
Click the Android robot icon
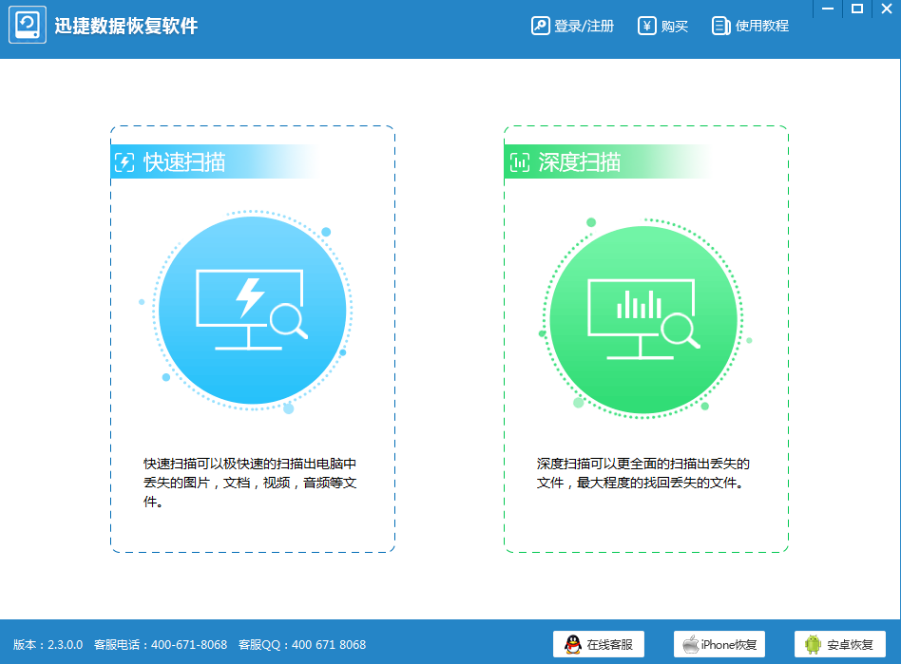[x=813, y=644]
